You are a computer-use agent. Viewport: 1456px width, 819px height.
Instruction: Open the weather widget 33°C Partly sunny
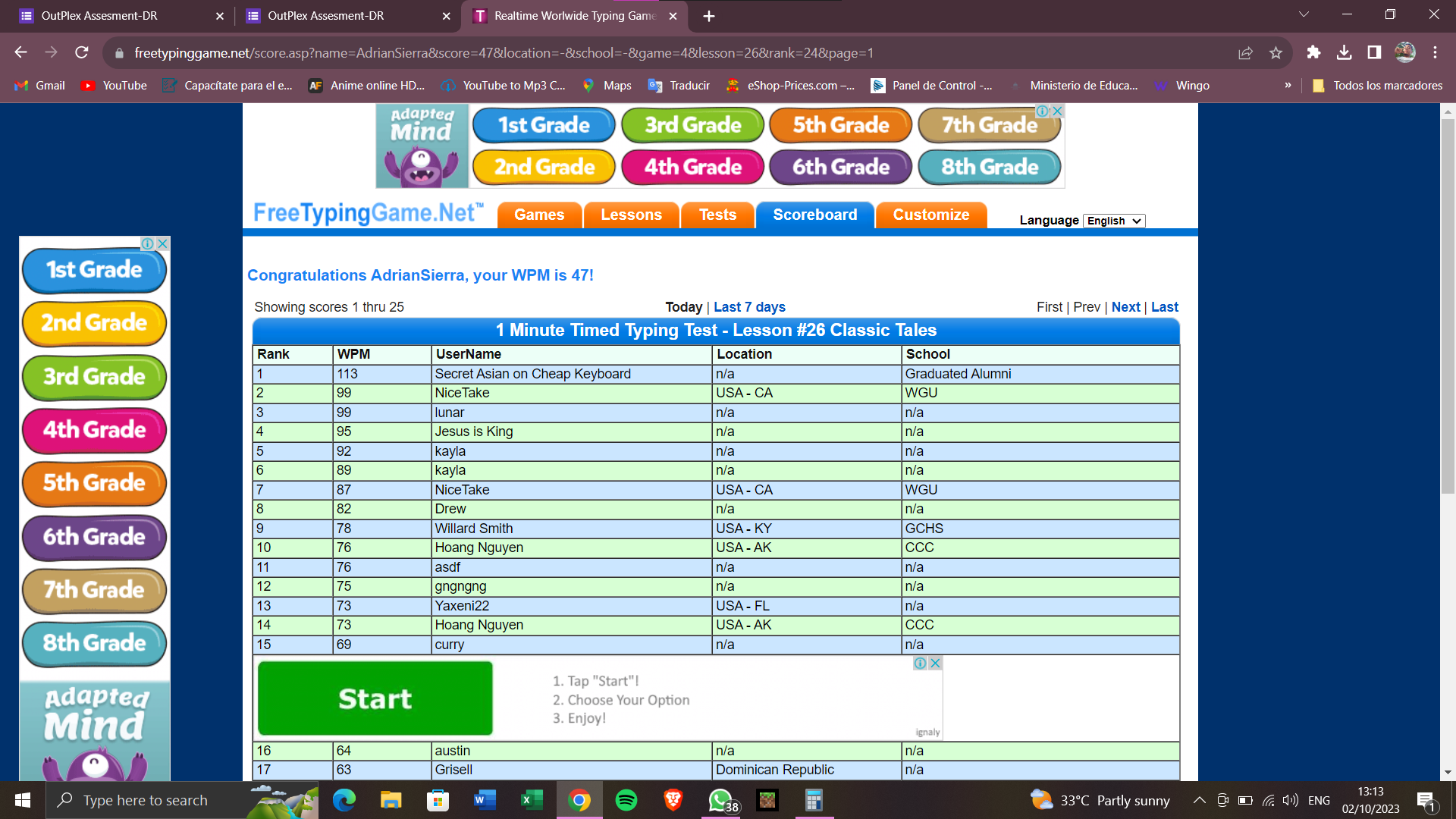pyautogui.click(x=1100, y=800)
